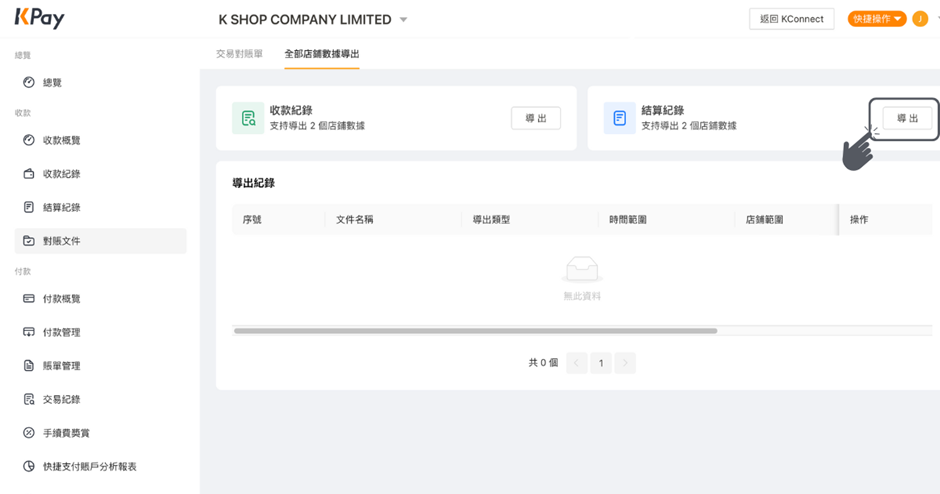Go to the previous page arrow
The height and width of the screenshot is (494, 940).
click(x=577, y=363)
